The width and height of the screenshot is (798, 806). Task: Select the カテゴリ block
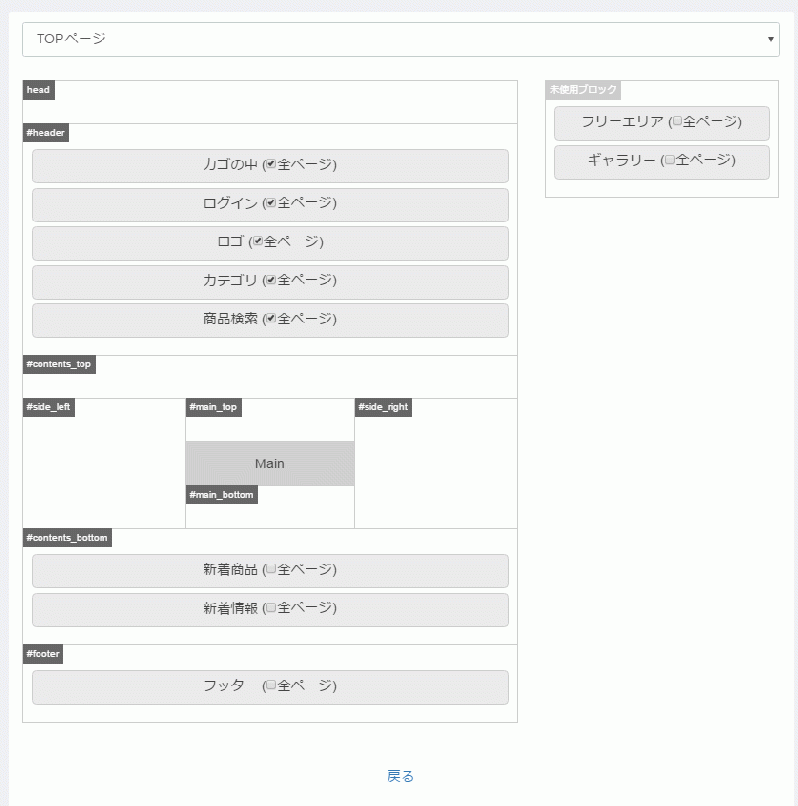coord(270,282)
